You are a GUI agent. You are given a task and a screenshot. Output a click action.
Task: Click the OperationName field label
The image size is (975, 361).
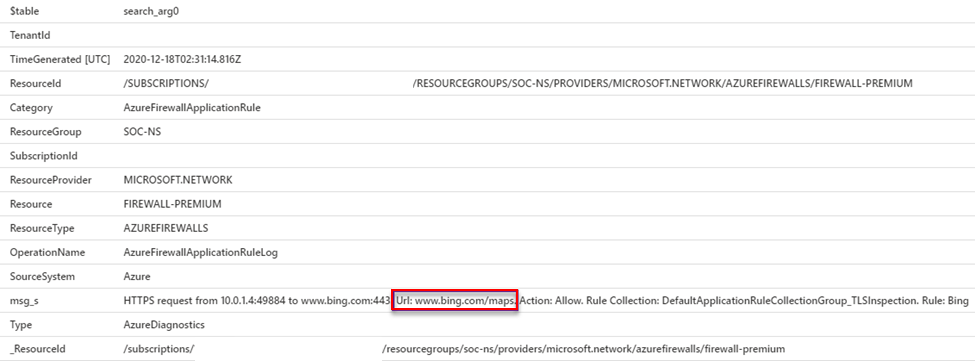pyautogui.click(x=47, y=252)
